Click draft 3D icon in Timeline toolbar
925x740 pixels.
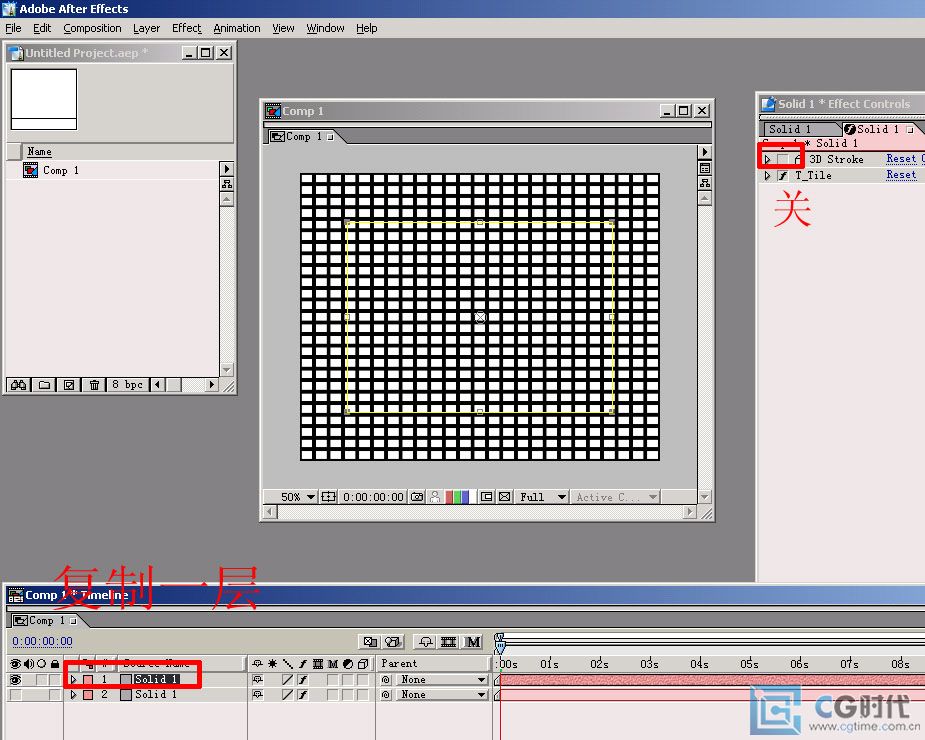pos(393,641)
